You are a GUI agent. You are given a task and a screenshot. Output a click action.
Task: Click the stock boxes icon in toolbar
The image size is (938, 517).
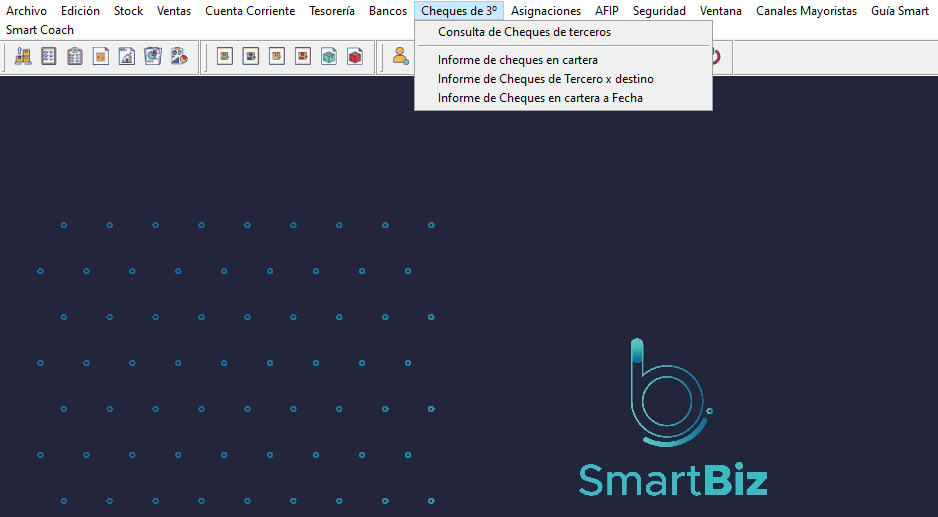point(23,57)
